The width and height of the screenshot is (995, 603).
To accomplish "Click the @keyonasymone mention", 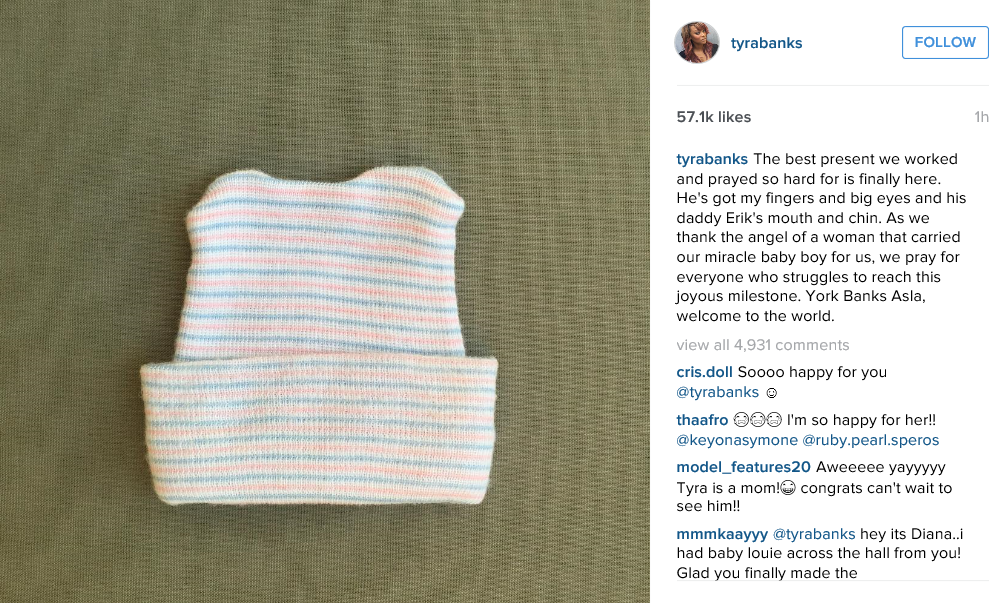I will [737, 440].
